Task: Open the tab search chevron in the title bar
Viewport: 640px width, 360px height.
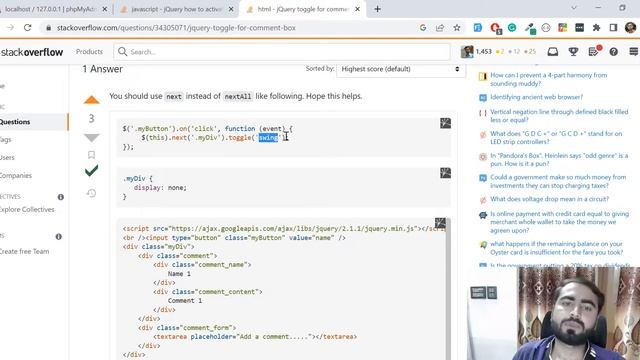Action: (x=574, y=8)
